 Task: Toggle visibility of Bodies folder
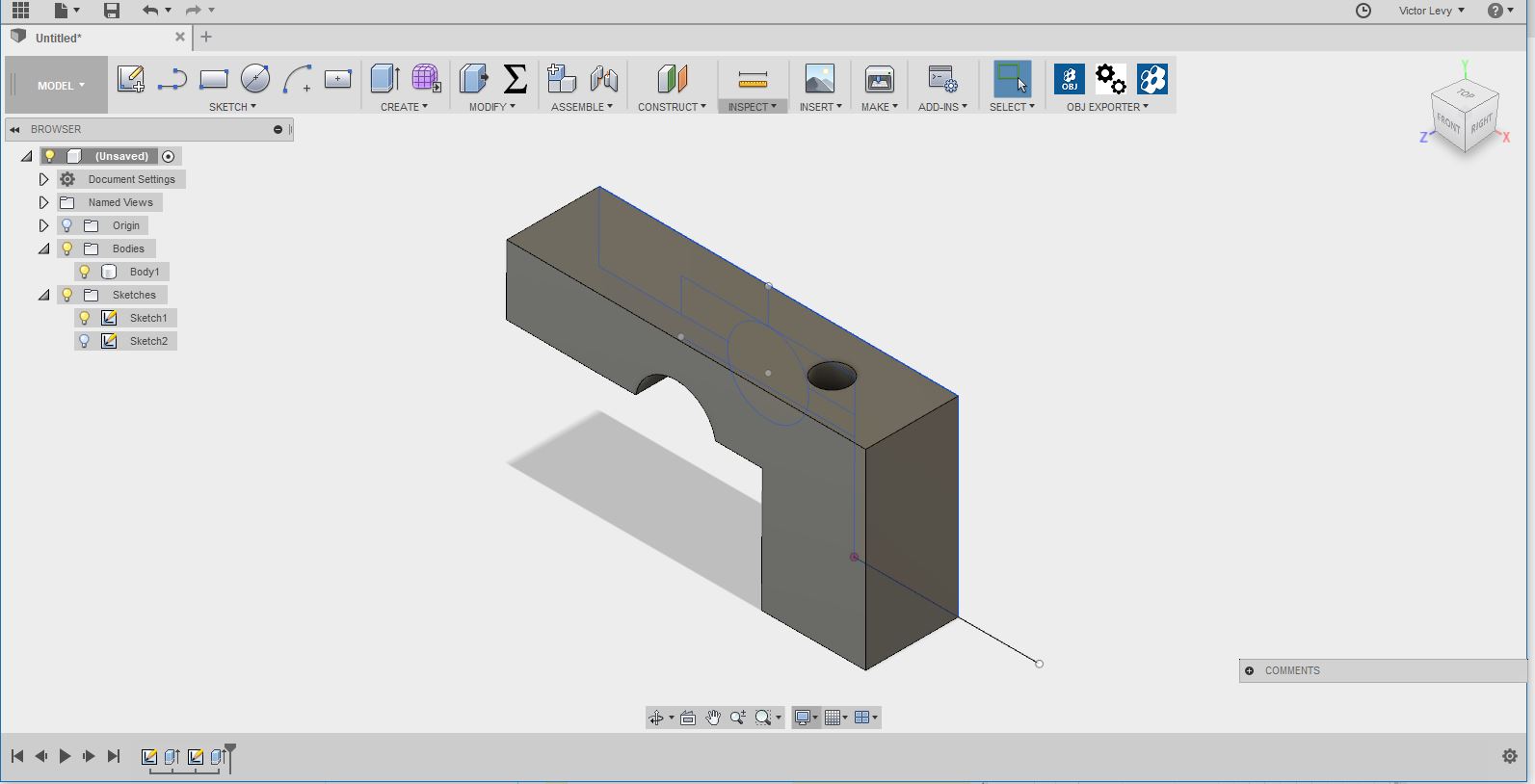[66, 248]
